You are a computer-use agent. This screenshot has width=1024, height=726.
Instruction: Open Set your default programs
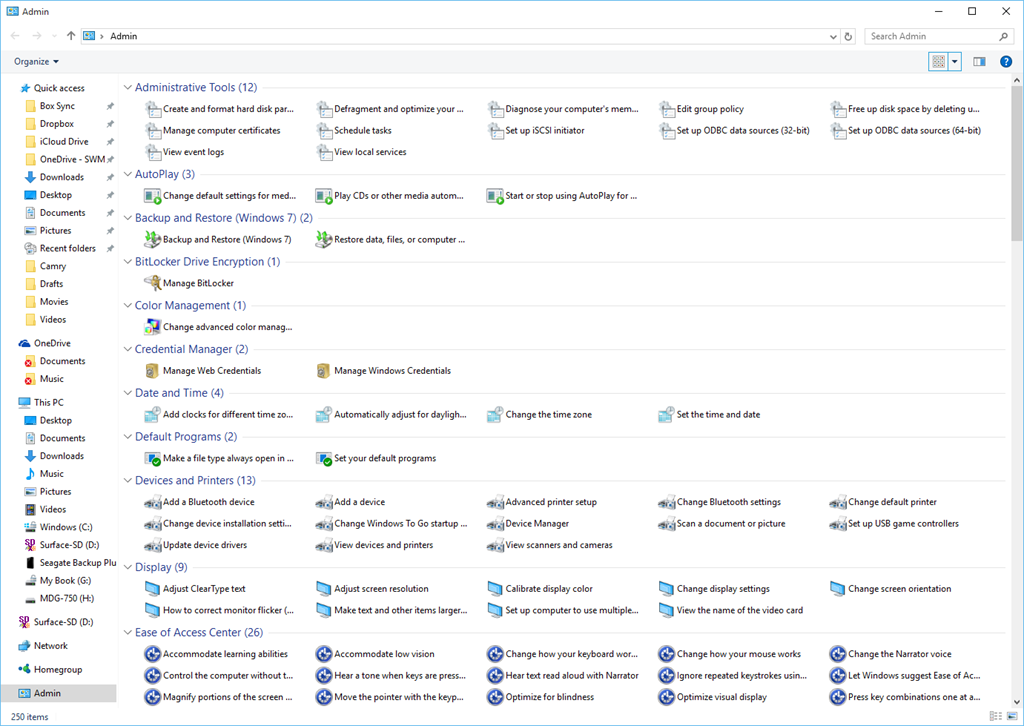pyautogui.click(x=384, y=459)
